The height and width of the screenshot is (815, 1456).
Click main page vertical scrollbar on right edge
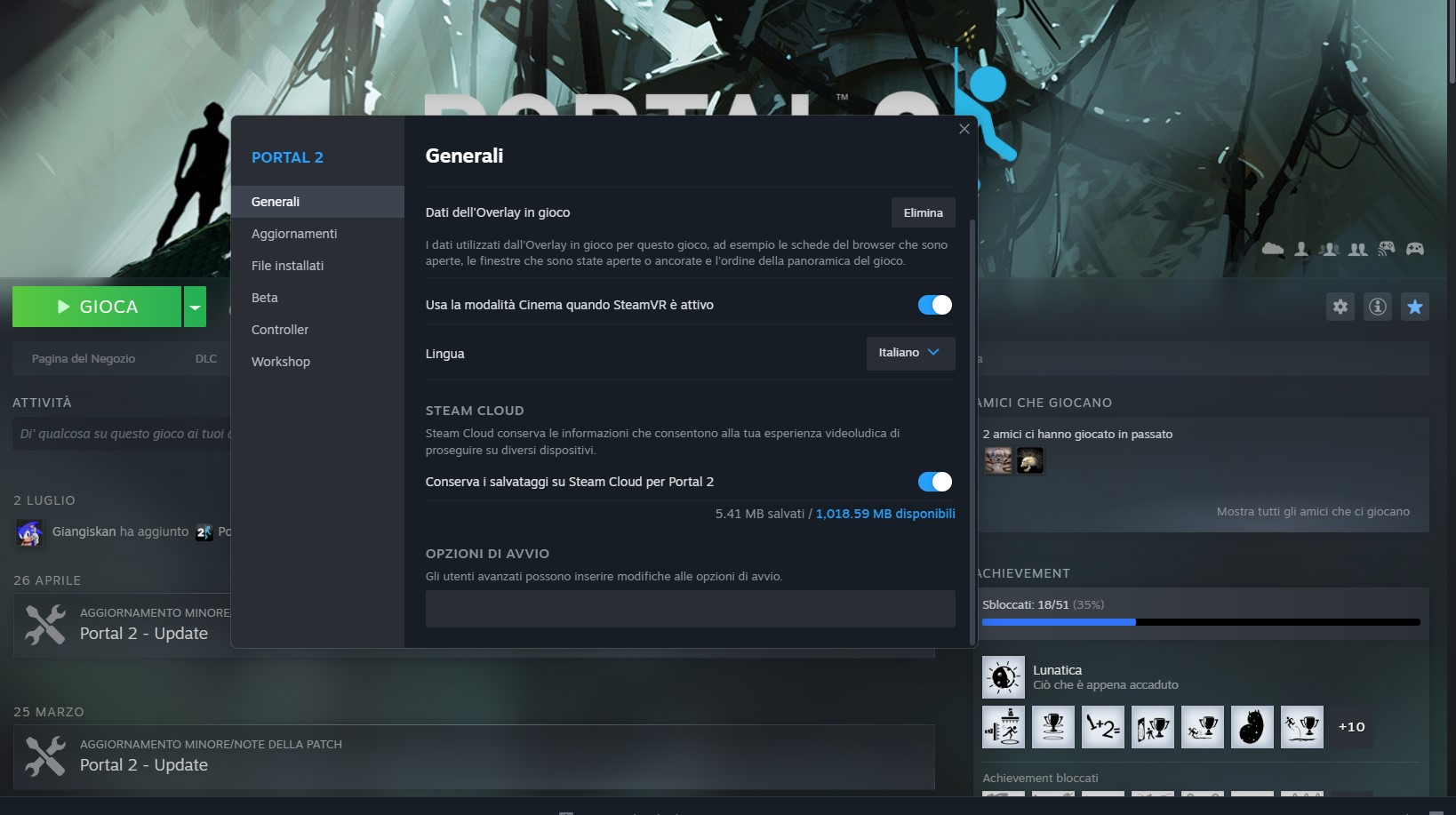point(1452,43)
